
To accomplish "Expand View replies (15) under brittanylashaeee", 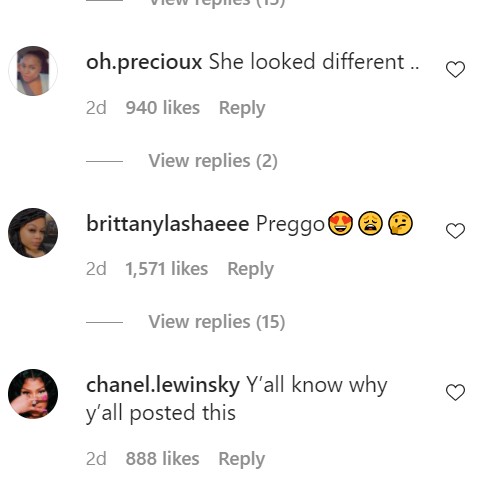I will pos(217,322).
